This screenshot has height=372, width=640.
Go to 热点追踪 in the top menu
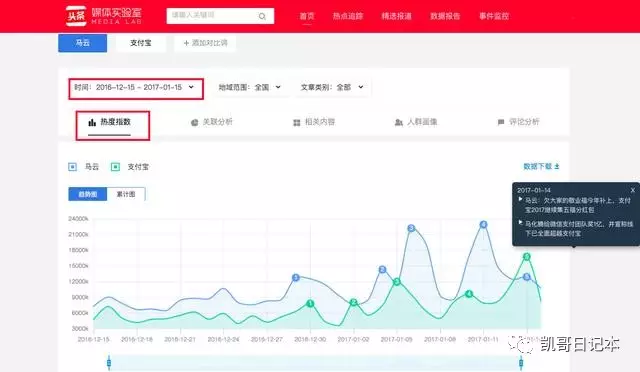click(348, 16)
